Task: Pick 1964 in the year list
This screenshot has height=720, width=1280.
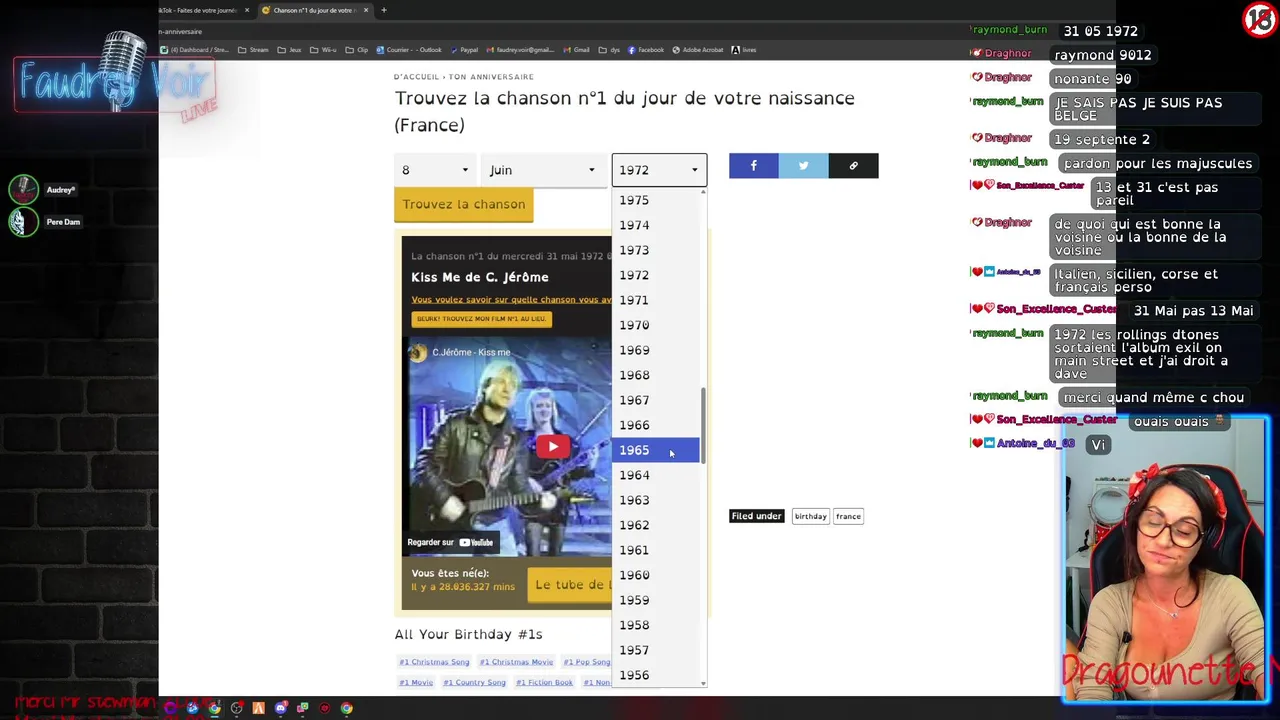Action: click(x=656, y=475)
